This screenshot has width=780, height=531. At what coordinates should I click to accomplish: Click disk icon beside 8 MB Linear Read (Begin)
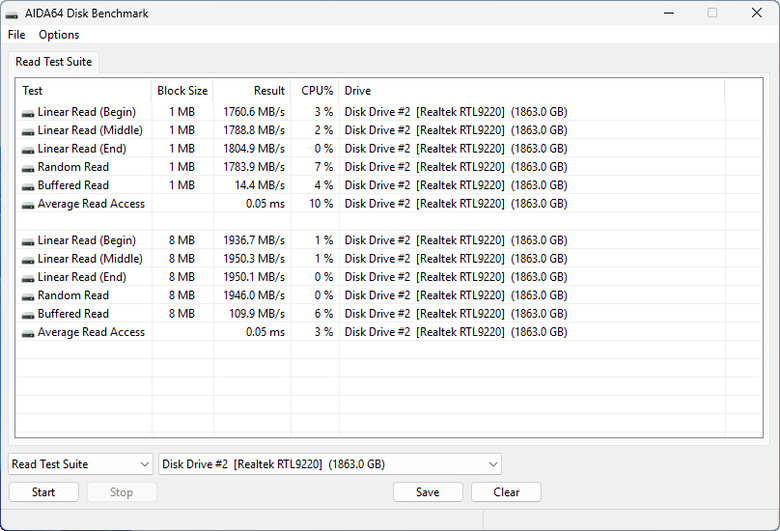pyautogui.click(x=28, y=241)
